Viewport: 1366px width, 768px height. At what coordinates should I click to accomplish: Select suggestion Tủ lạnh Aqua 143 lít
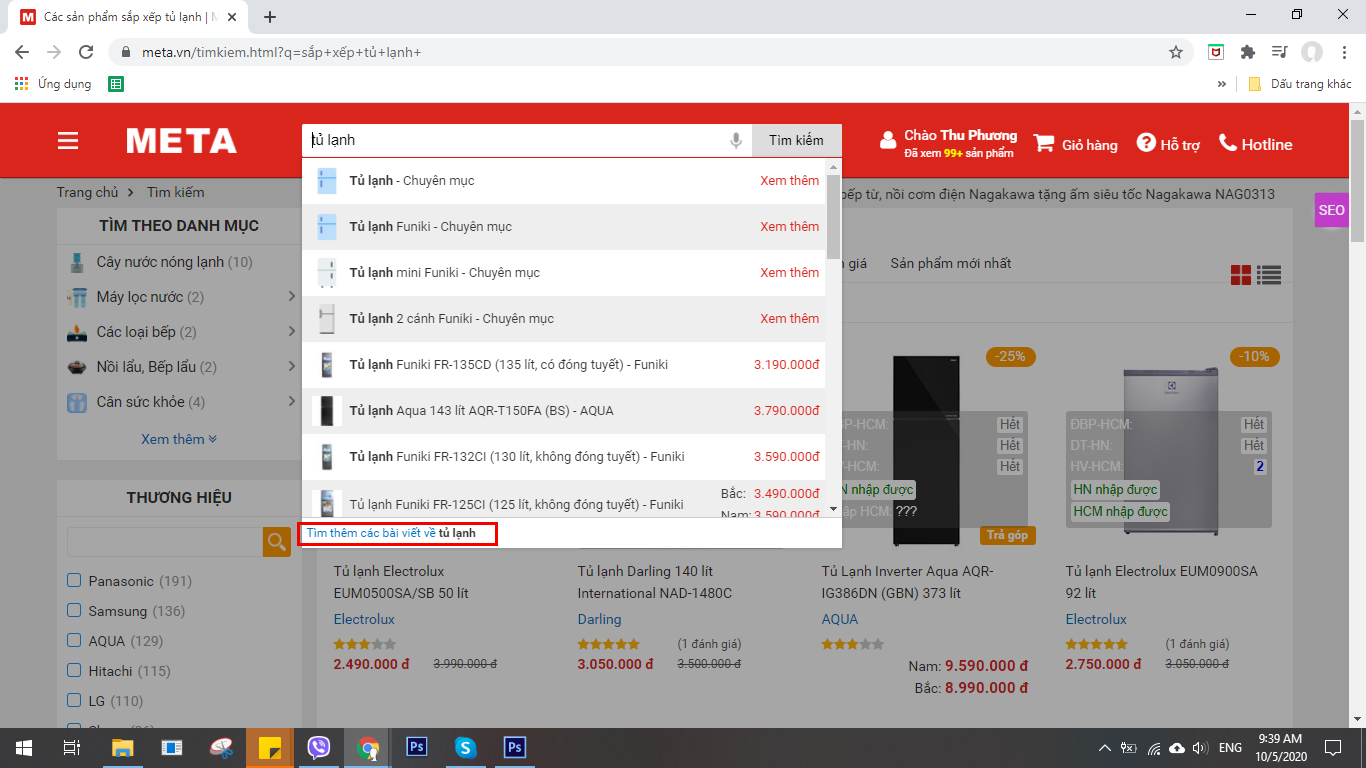point(564,411)
